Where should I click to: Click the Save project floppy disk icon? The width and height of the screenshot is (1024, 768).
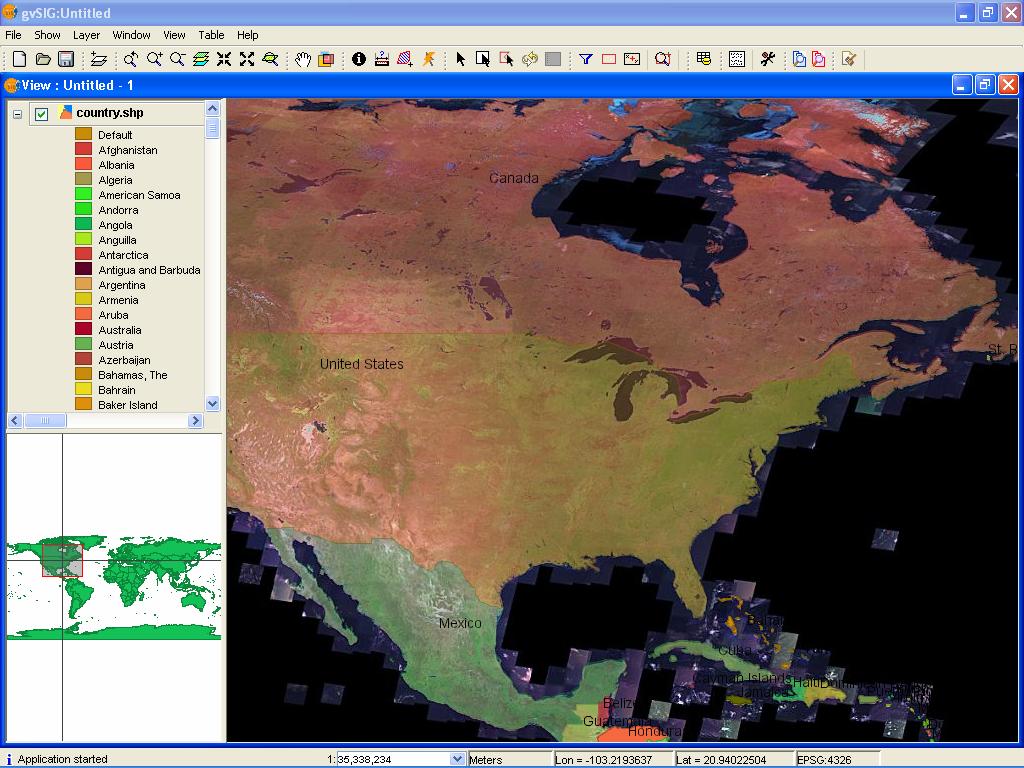click(x=66, y=59)
